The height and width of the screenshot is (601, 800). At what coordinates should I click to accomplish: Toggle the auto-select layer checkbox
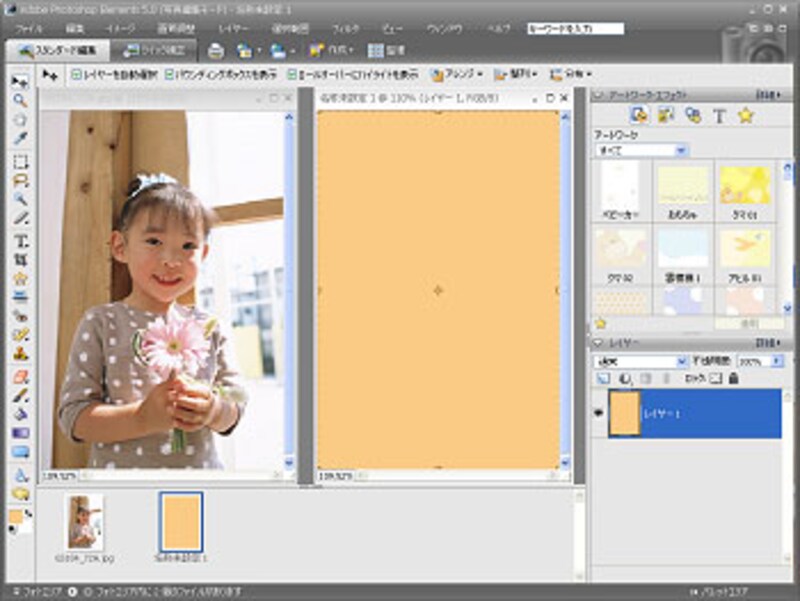coord(76,74)
